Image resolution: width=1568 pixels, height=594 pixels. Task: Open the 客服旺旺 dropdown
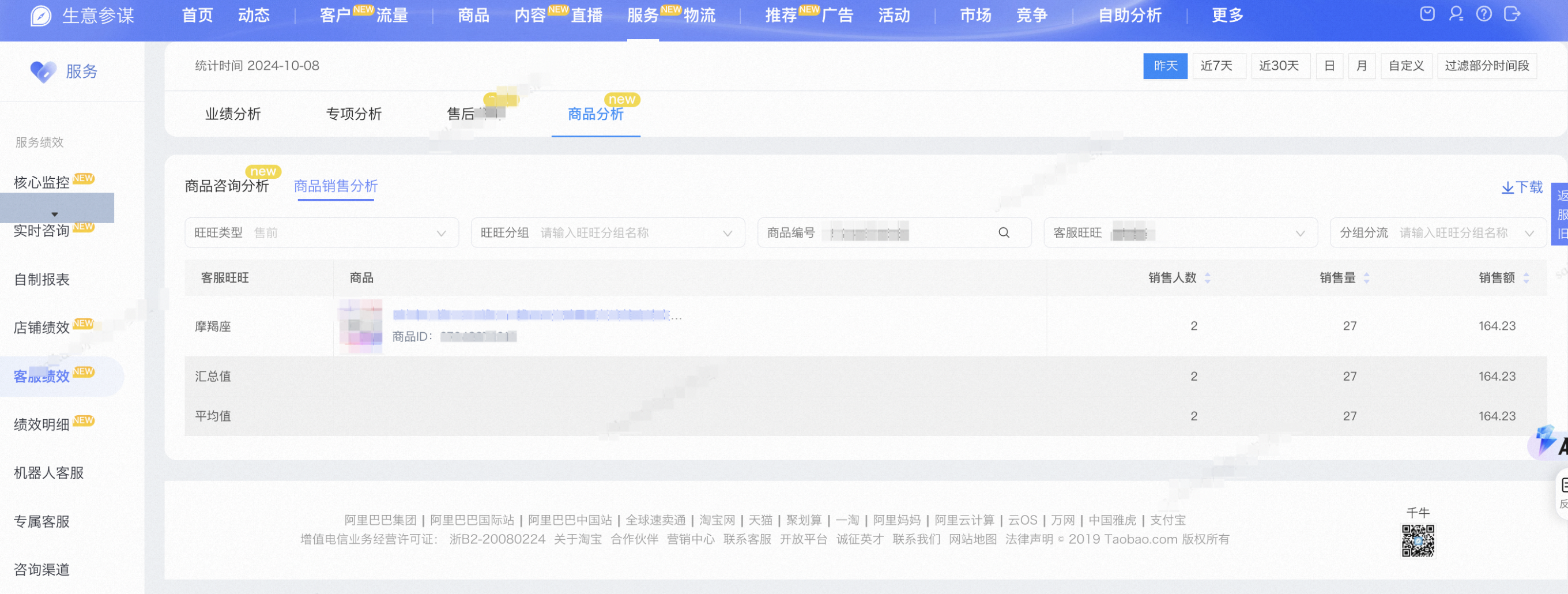click(1180, 233)
